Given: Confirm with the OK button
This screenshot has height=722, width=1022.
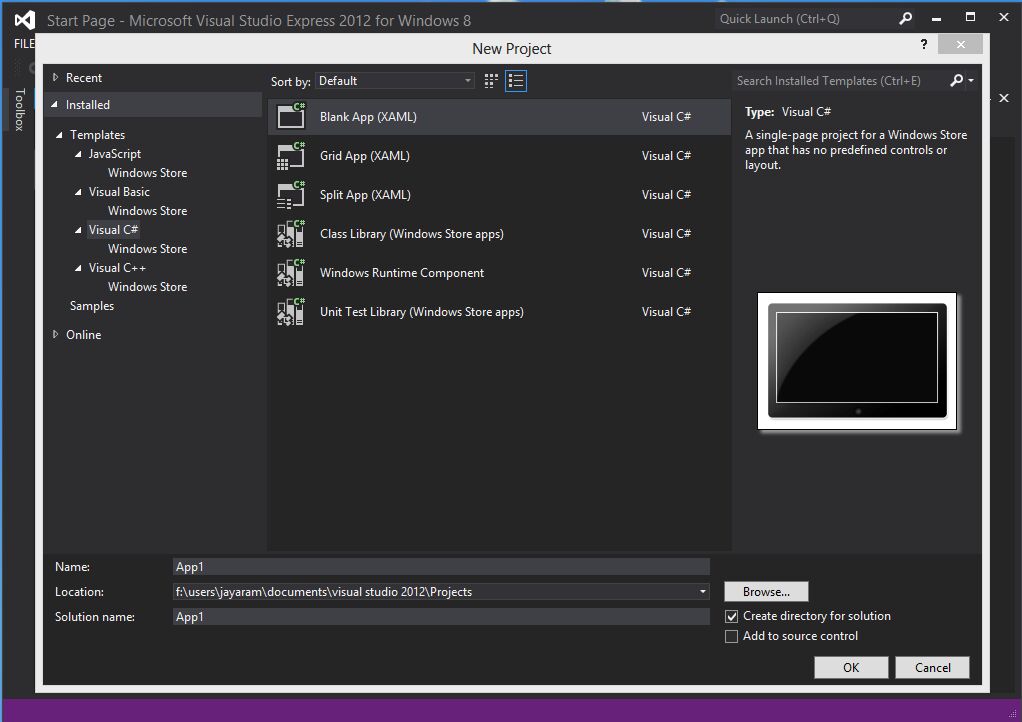Looking at the screenshot, I should coord(851,667).
